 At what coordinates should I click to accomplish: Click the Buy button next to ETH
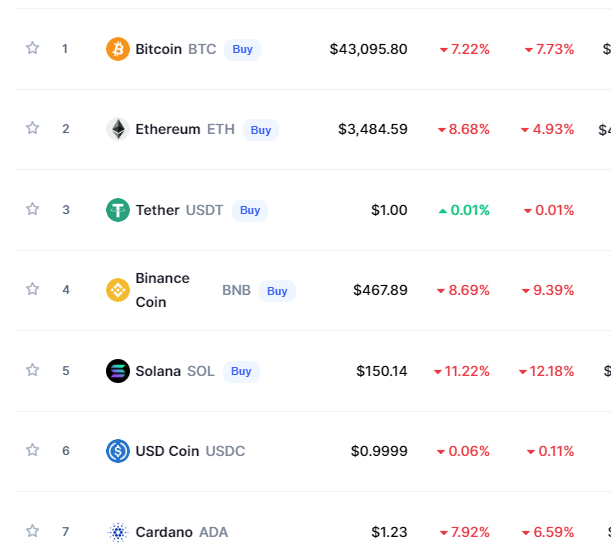(261, 130)
